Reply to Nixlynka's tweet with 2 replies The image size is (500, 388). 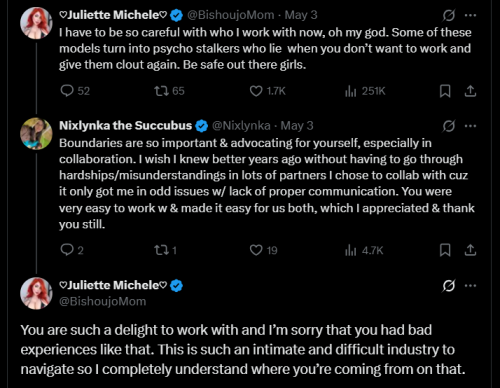pyautogui.click(x=72, y=250)
